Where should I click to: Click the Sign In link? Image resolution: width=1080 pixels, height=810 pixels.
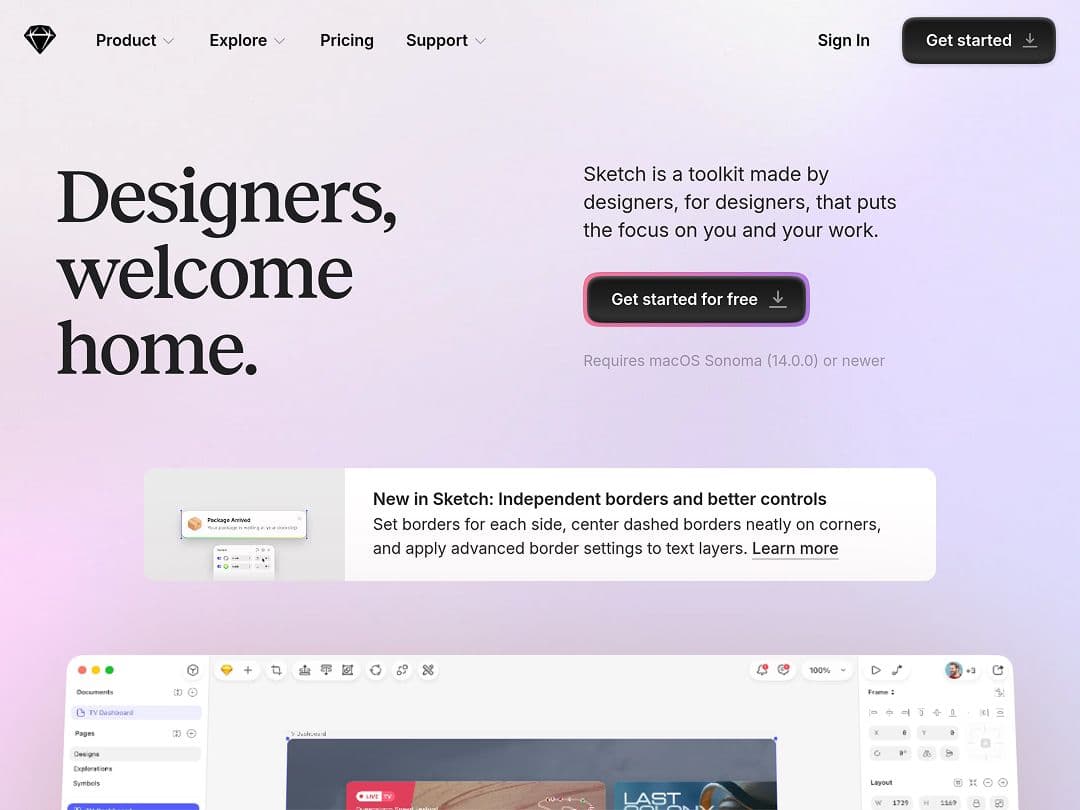[x=843, y=41]
